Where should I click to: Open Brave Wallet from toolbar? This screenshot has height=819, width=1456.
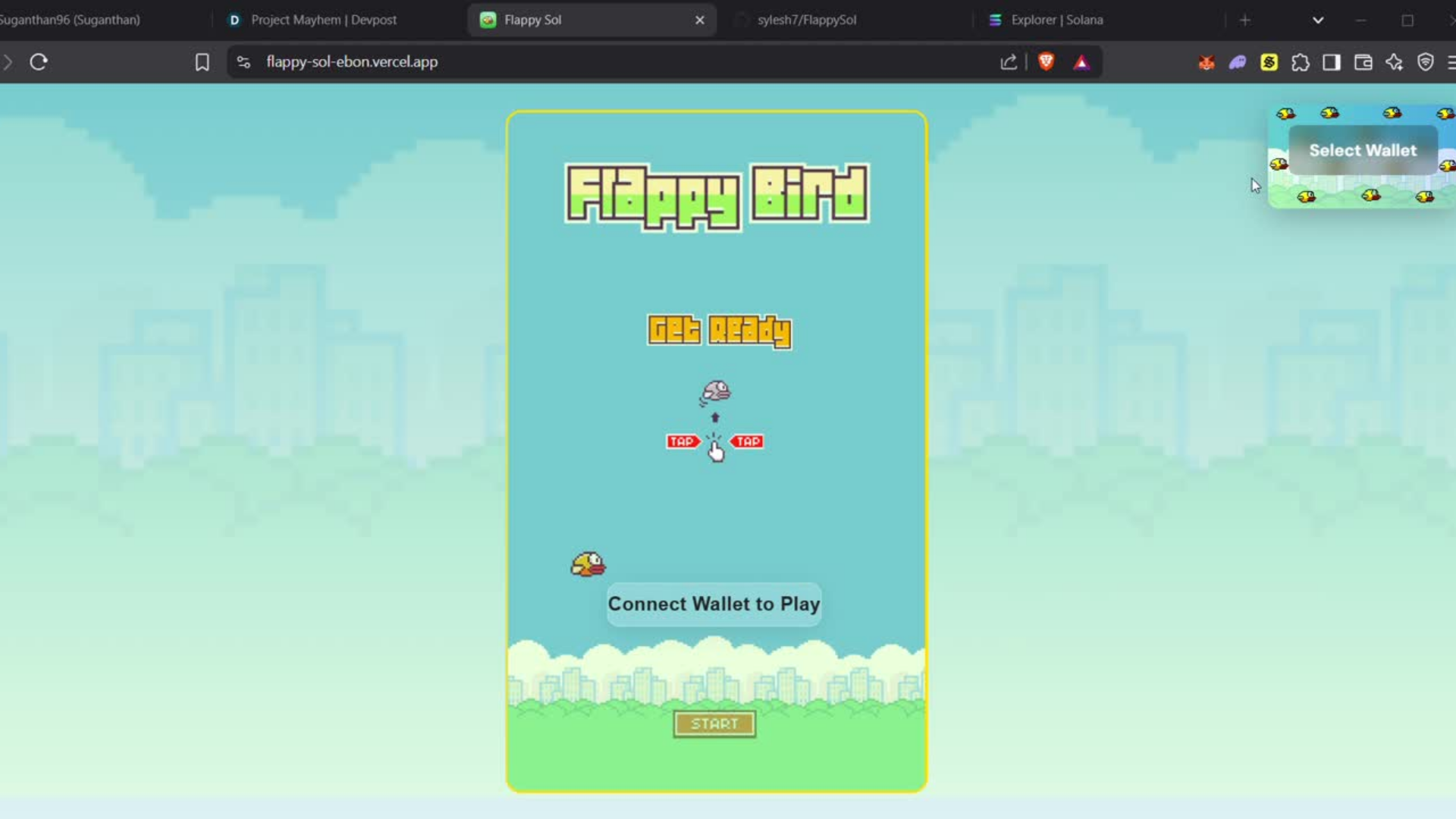(1363, 62)
